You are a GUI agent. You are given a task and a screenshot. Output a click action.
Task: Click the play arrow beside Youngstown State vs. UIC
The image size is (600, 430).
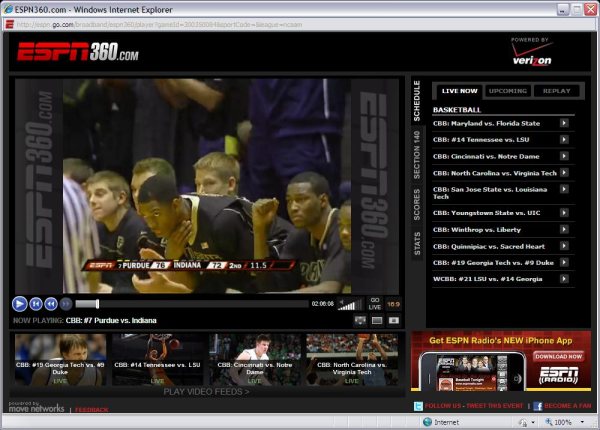point(564,212)
